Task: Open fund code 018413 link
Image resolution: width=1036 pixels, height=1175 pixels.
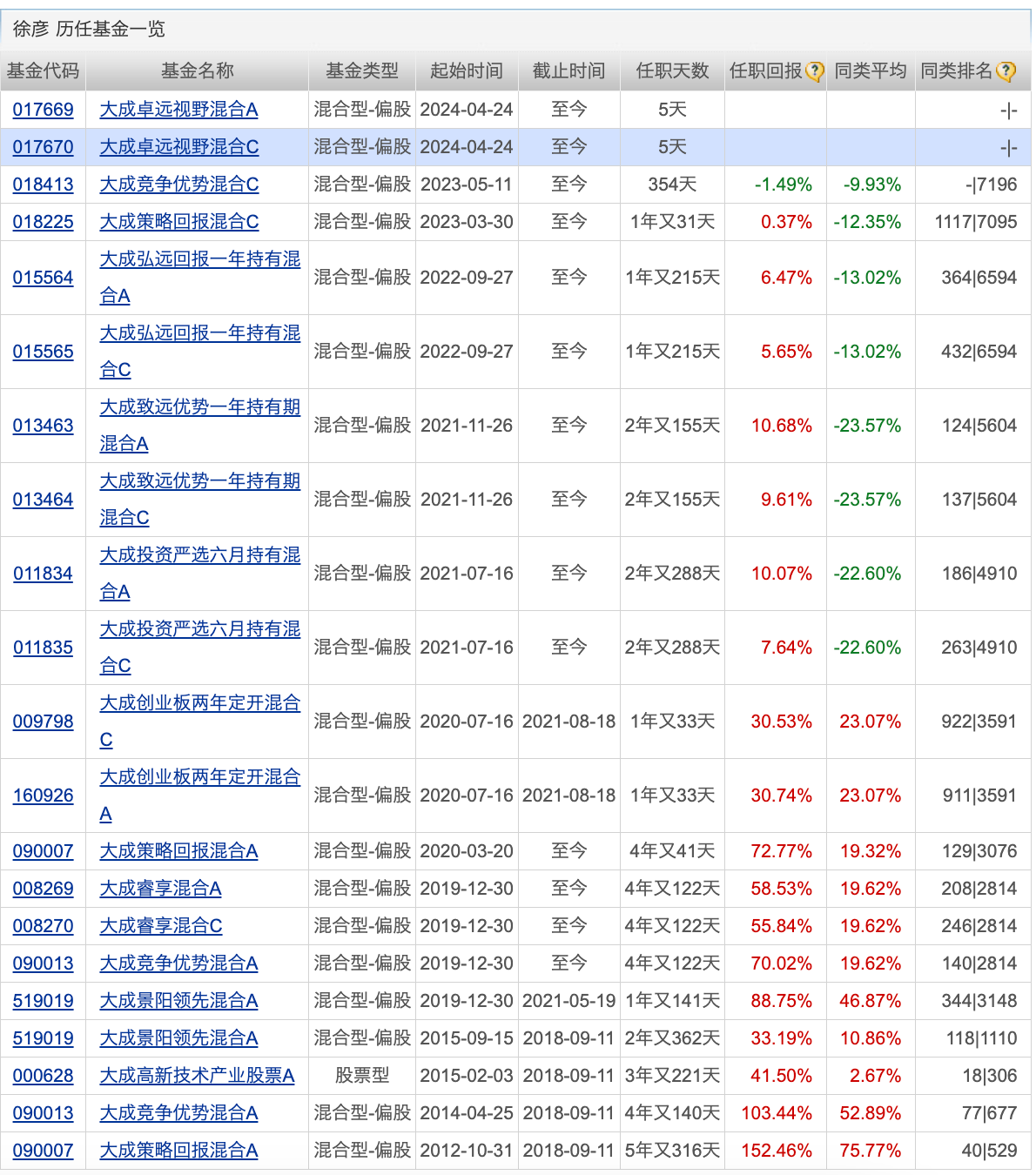Action: pyautogui.click(x=44, y=185)
